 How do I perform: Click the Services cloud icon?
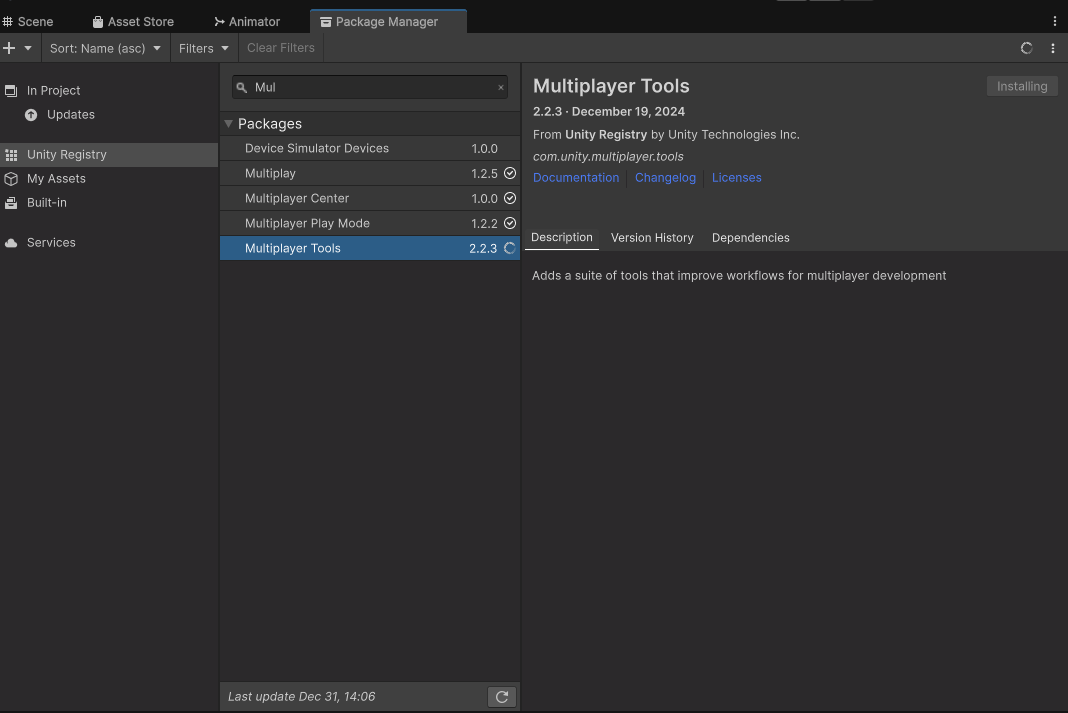[x=11, y=243]
